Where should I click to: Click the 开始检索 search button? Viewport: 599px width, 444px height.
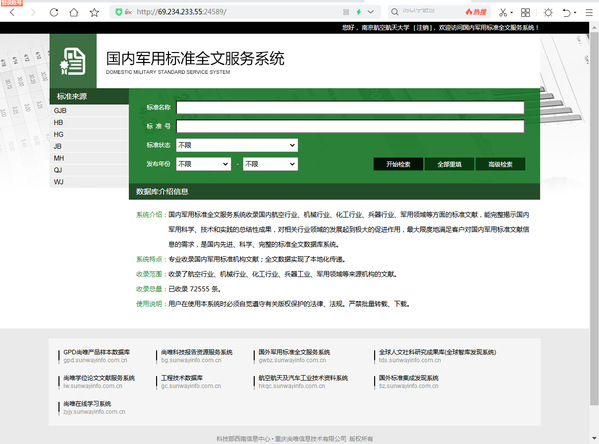coord(398,164)
